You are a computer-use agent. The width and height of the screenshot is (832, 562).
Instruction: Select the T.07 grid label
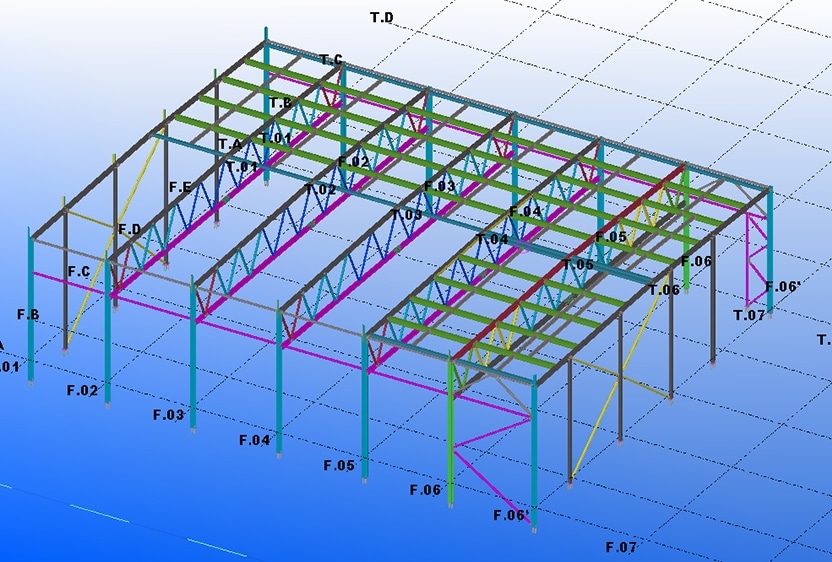tap(749, 315)
